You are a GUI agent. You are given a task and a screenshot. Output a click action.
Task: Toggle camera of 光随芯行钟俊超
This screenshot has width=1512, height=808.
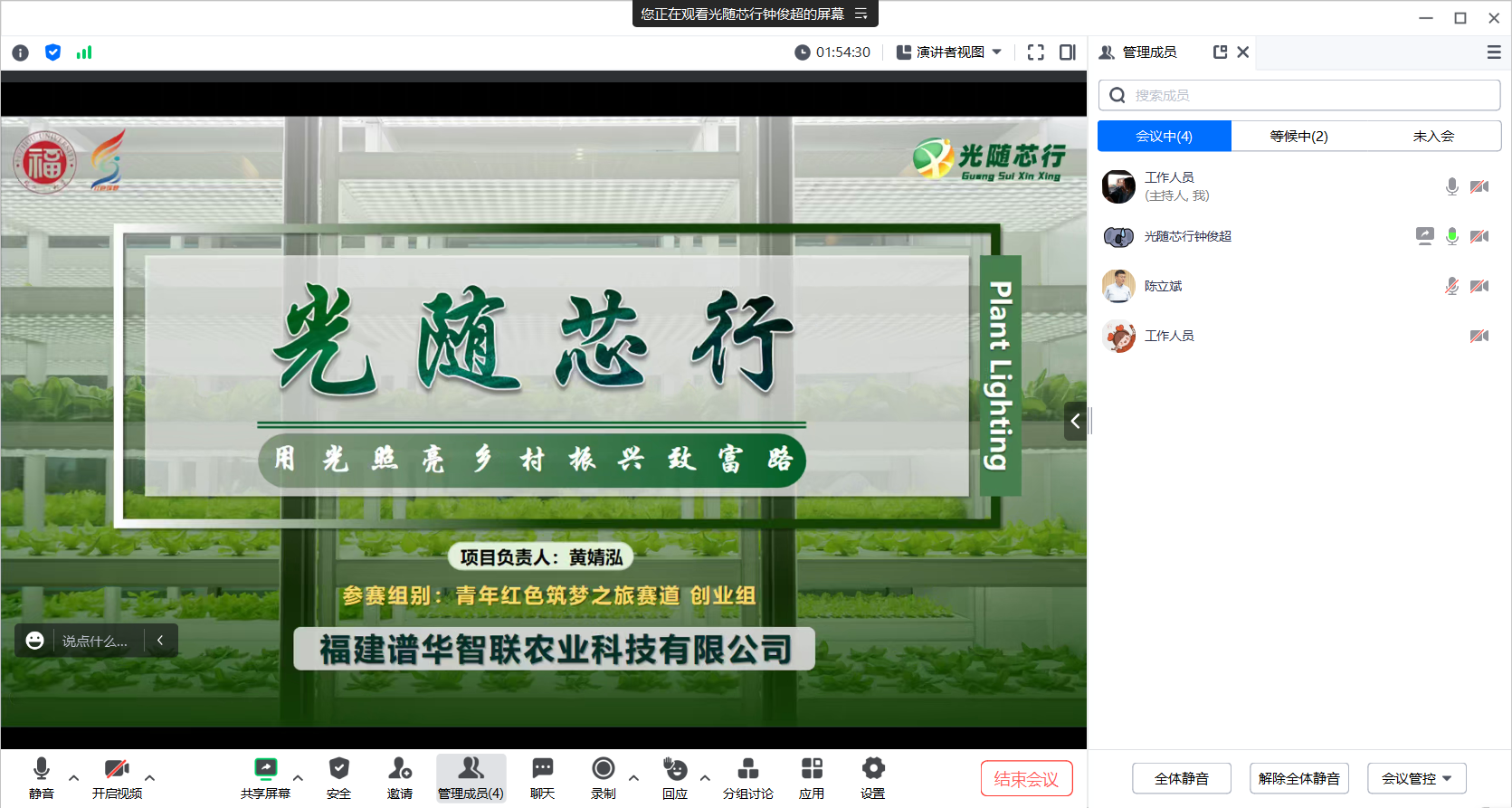1479,236
